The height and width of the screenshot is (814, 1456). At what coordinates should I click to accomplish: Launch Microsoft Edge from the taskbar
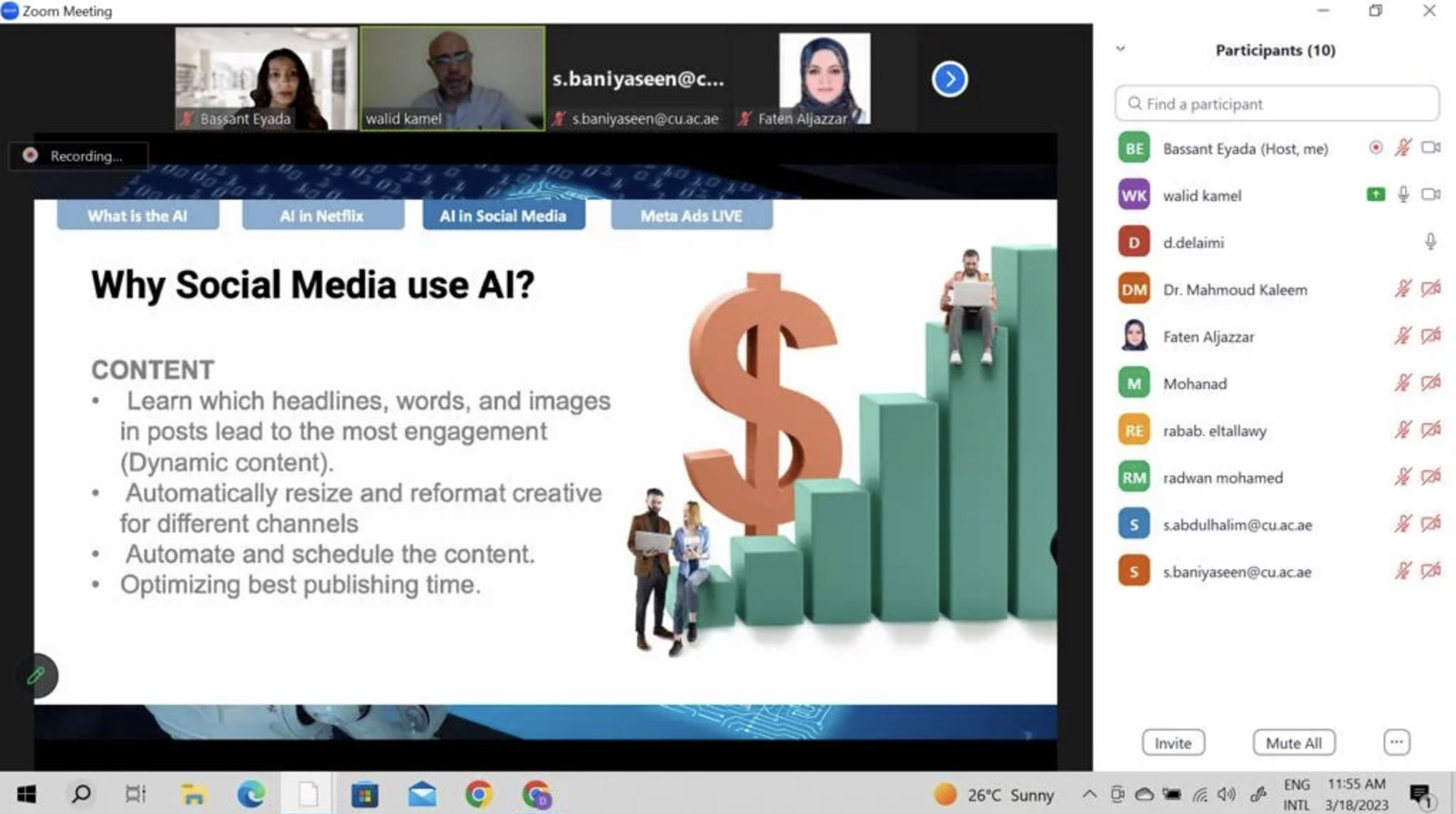pos(250,794)
